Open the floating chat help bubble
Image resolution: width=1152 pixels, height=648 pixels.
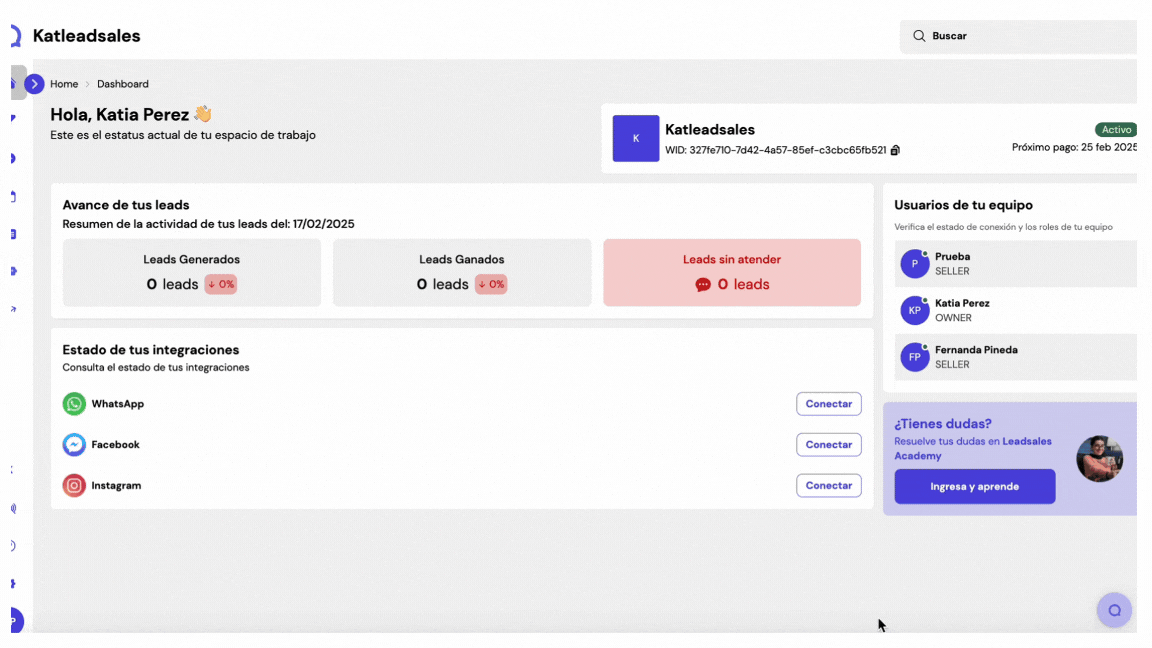pos(1114,610)
